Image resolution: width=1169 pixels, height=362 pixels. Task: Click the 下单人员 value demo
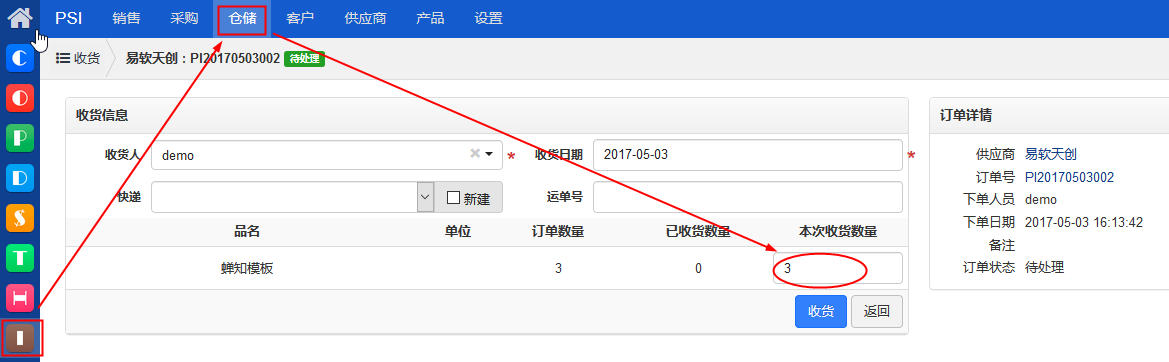1041,200
